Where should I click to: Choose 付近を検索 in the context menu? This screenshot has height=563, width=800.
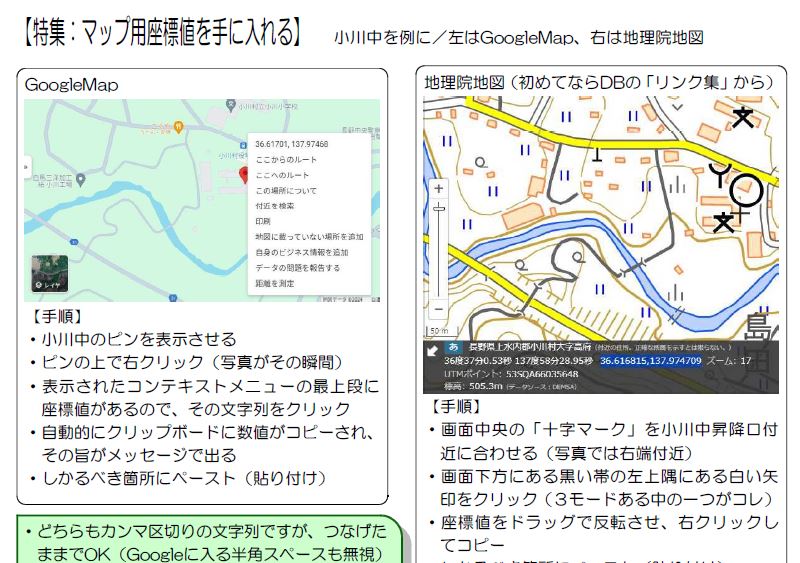[x=274, y=206]
